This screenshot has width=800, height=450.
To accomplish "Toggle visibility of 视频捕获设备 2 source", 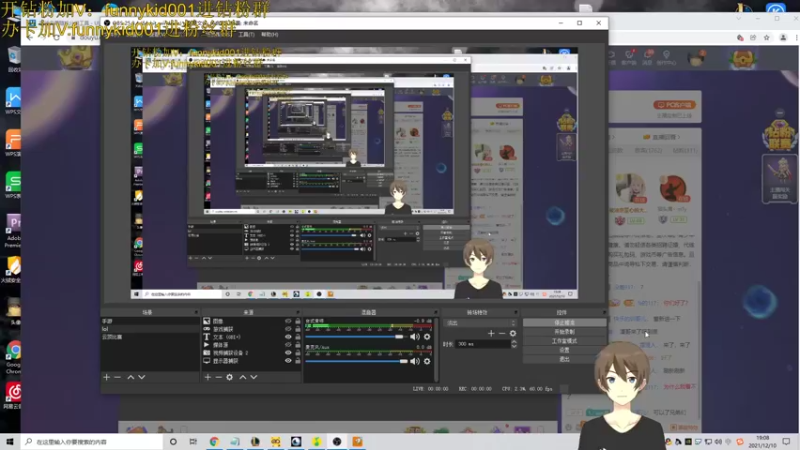I will pyautogui.click(x=288, y=353).
